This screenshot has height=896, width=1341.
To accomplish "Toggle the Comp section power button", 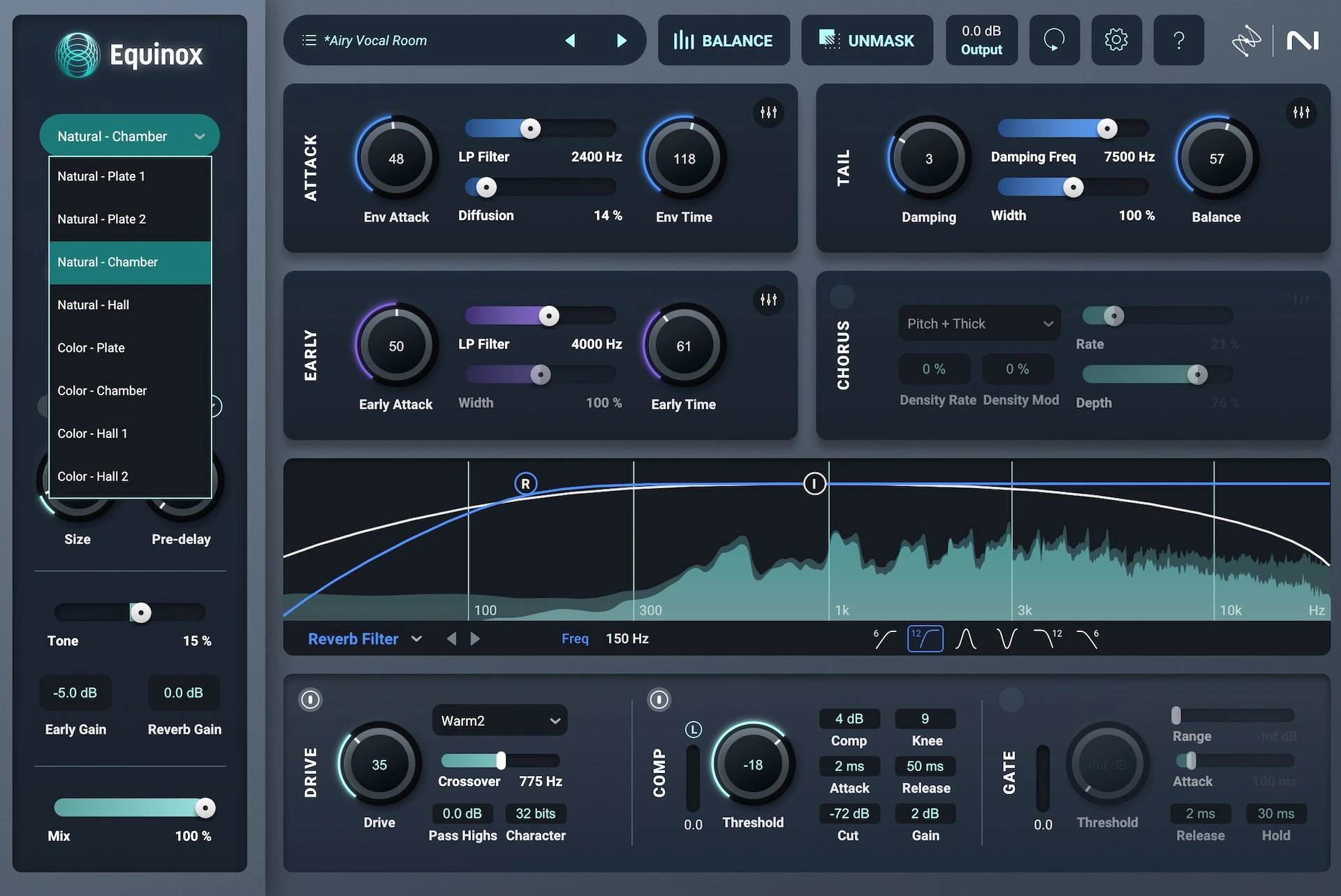I will pyautogui.click(x=659, y=699).
